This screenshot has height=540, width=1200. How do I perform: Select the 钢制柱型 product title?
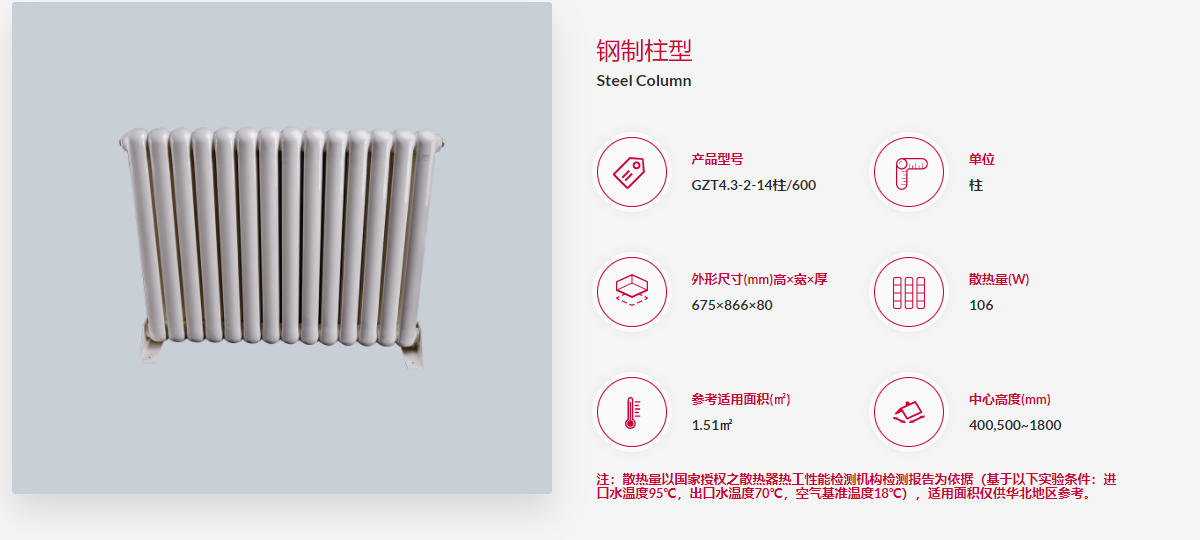[644, 51]
